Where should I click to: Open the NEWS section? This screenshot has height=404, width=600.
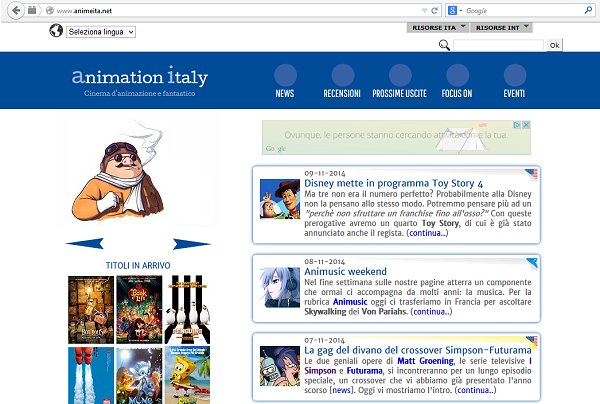click(285, 81)
